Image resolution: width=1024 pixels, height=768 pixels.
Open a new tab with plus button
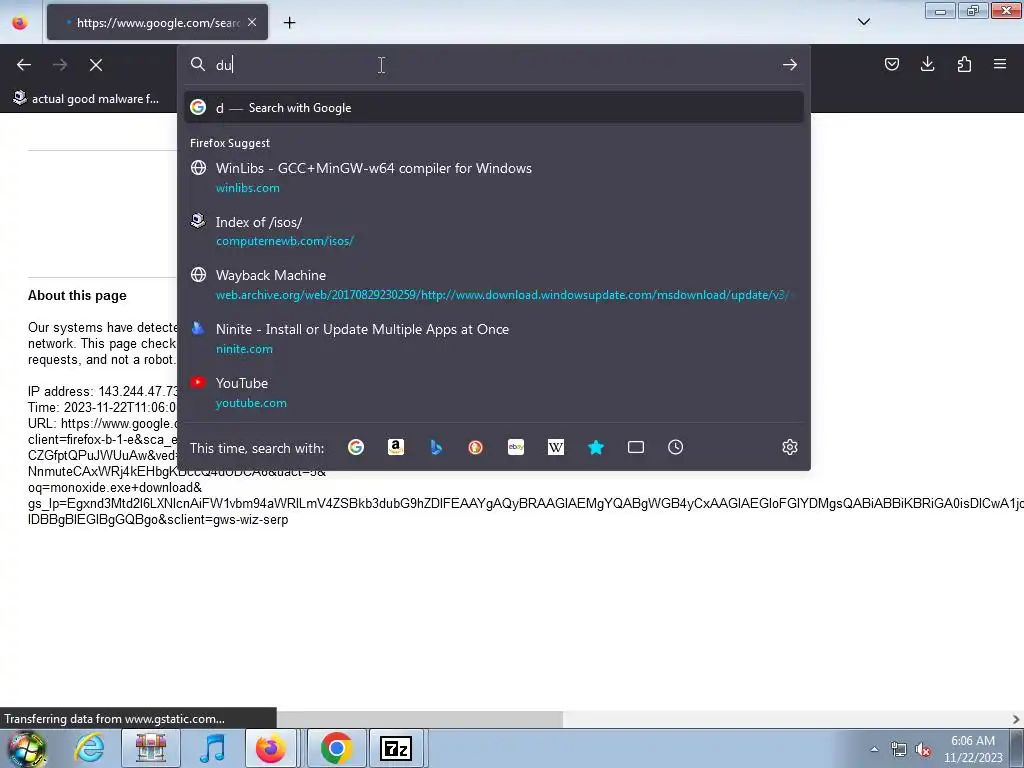(x=289, y=23)
